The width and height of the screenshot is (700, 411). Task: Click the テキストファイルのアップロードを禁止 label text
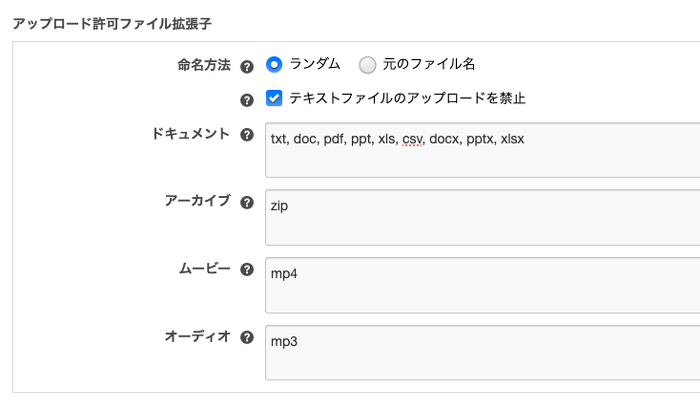[x=407, y=98]
